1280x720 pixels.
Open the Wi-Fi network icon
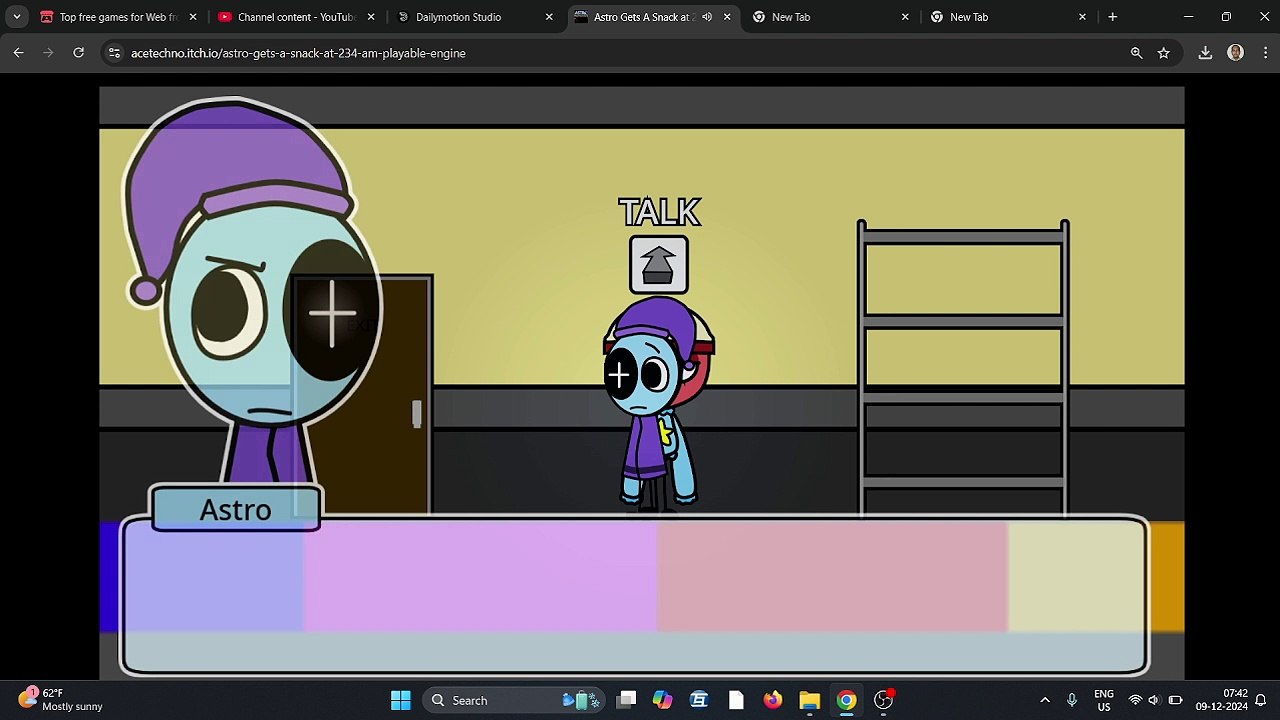tap(1135, 700)
